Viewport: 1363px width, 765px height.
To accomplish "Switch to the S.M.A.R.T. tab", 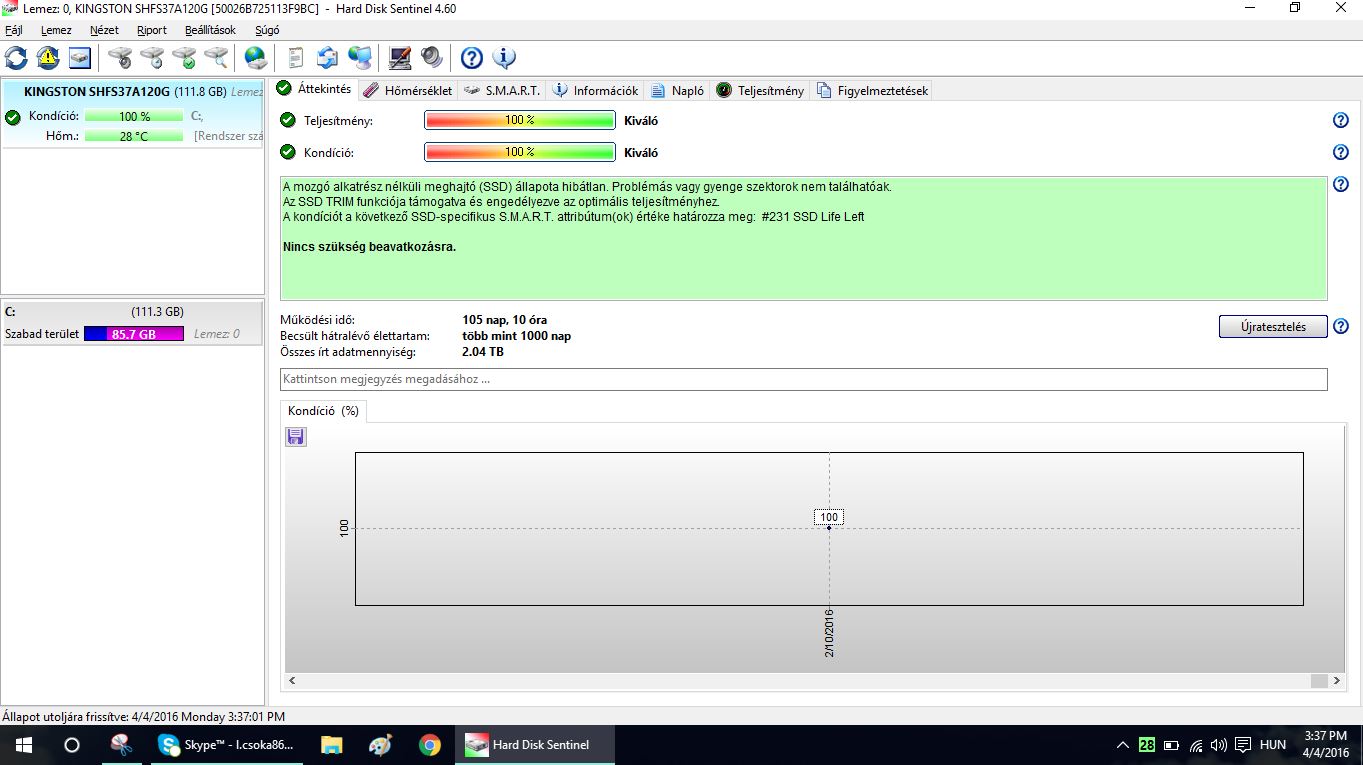I will pos(502,90).
